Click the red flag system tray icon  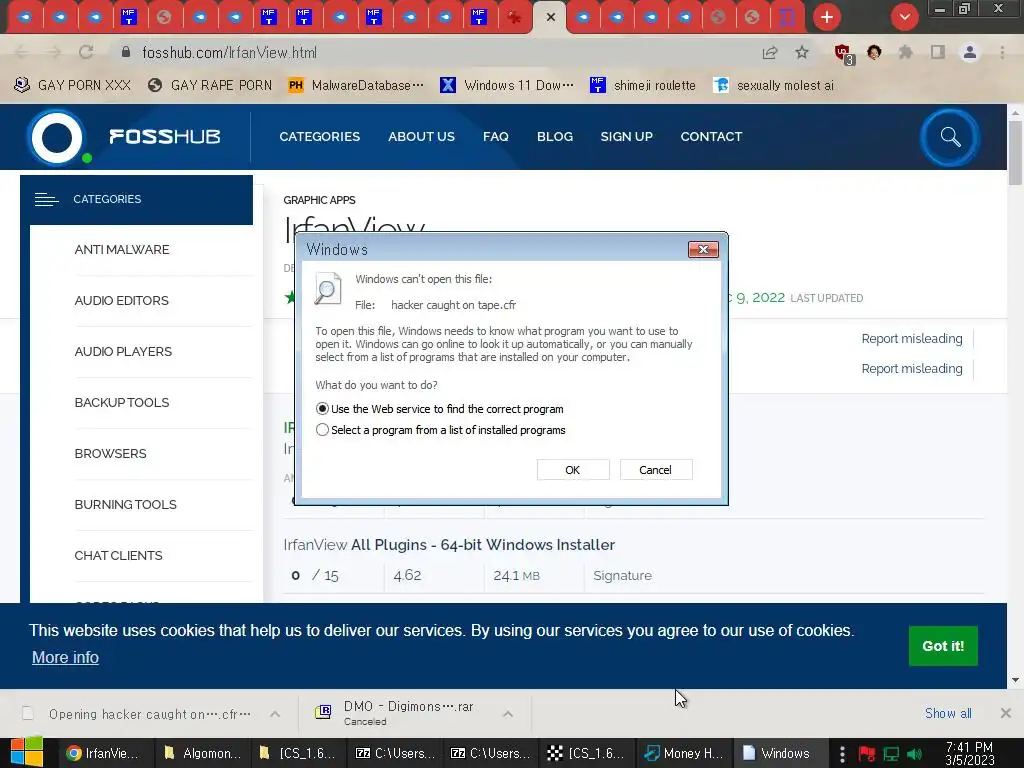(867, 754)
